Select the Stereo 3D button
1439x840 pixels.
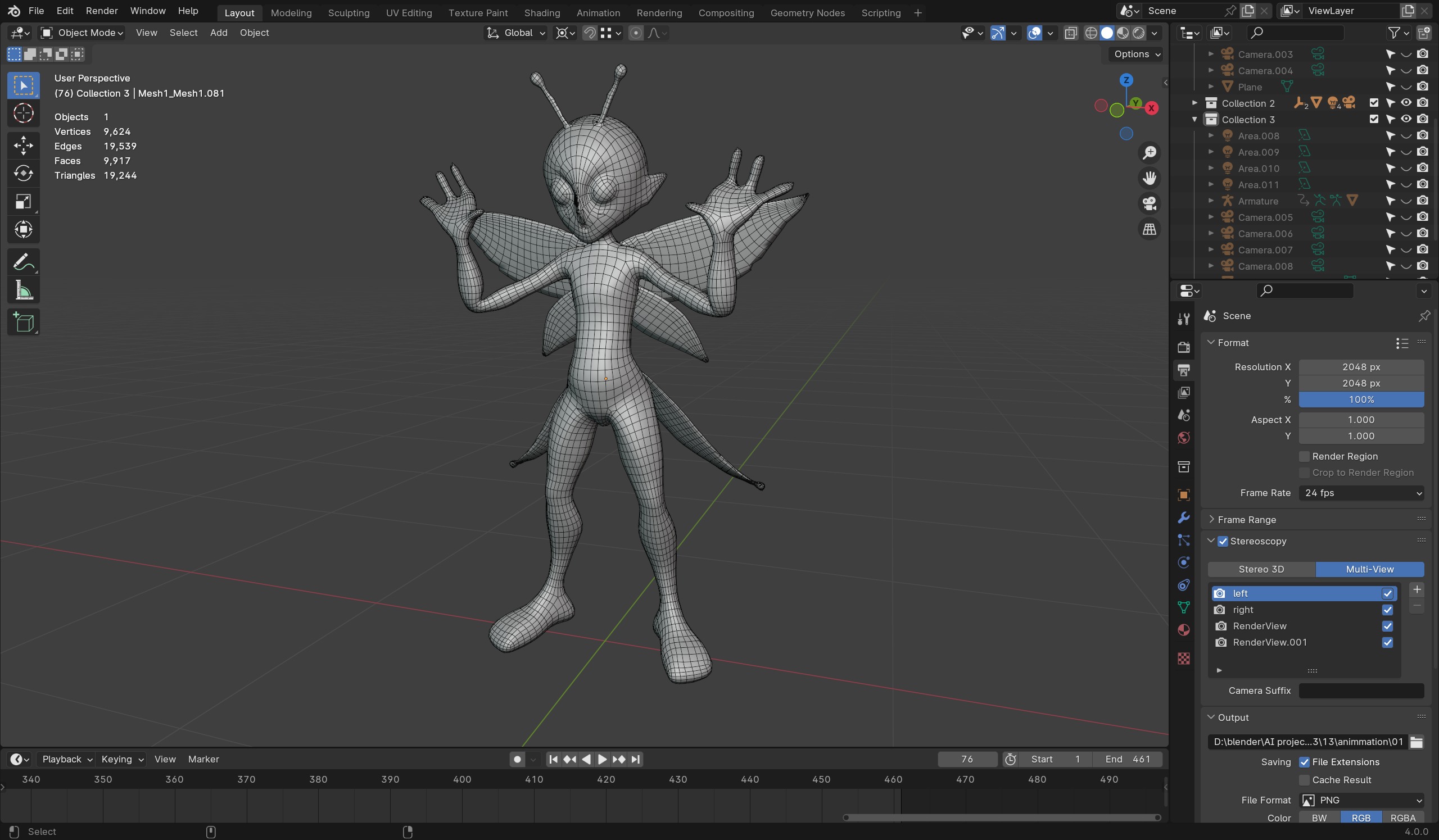(x=1261, y=569)
